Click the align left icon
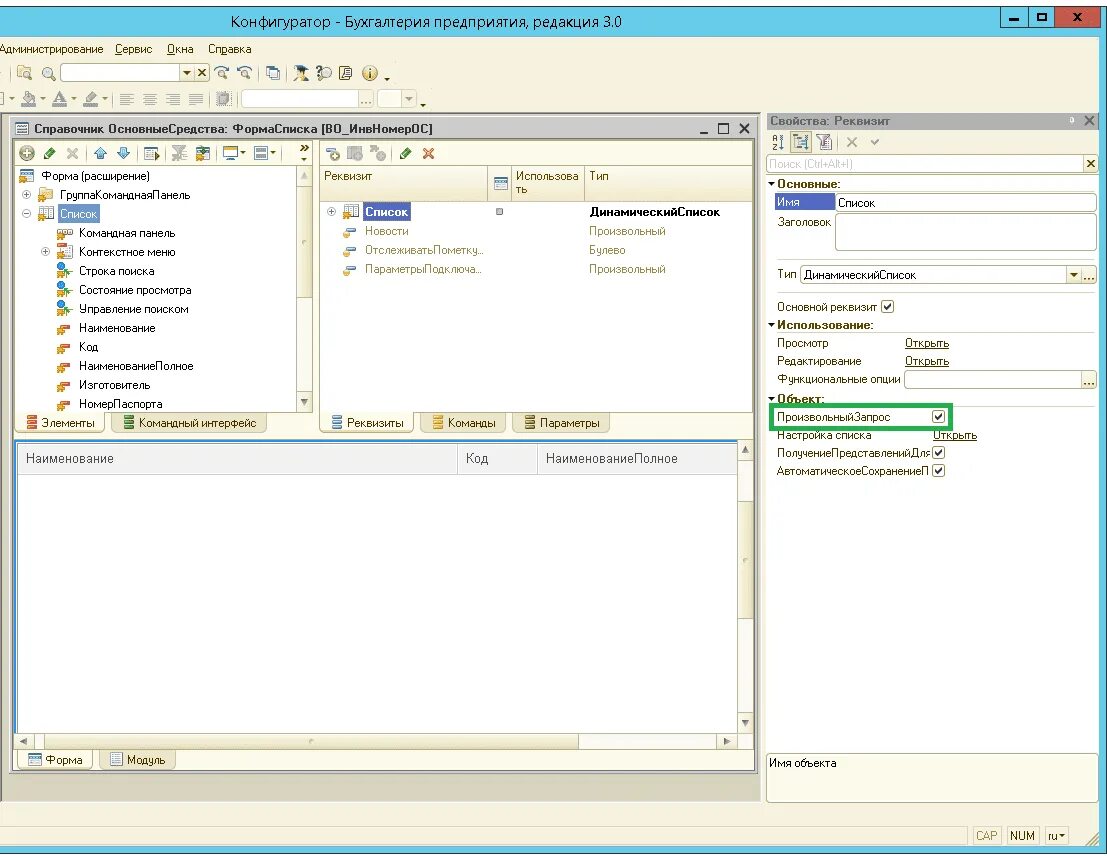The height and width of the screenshot is (856, 1107). tap(126, 99)
